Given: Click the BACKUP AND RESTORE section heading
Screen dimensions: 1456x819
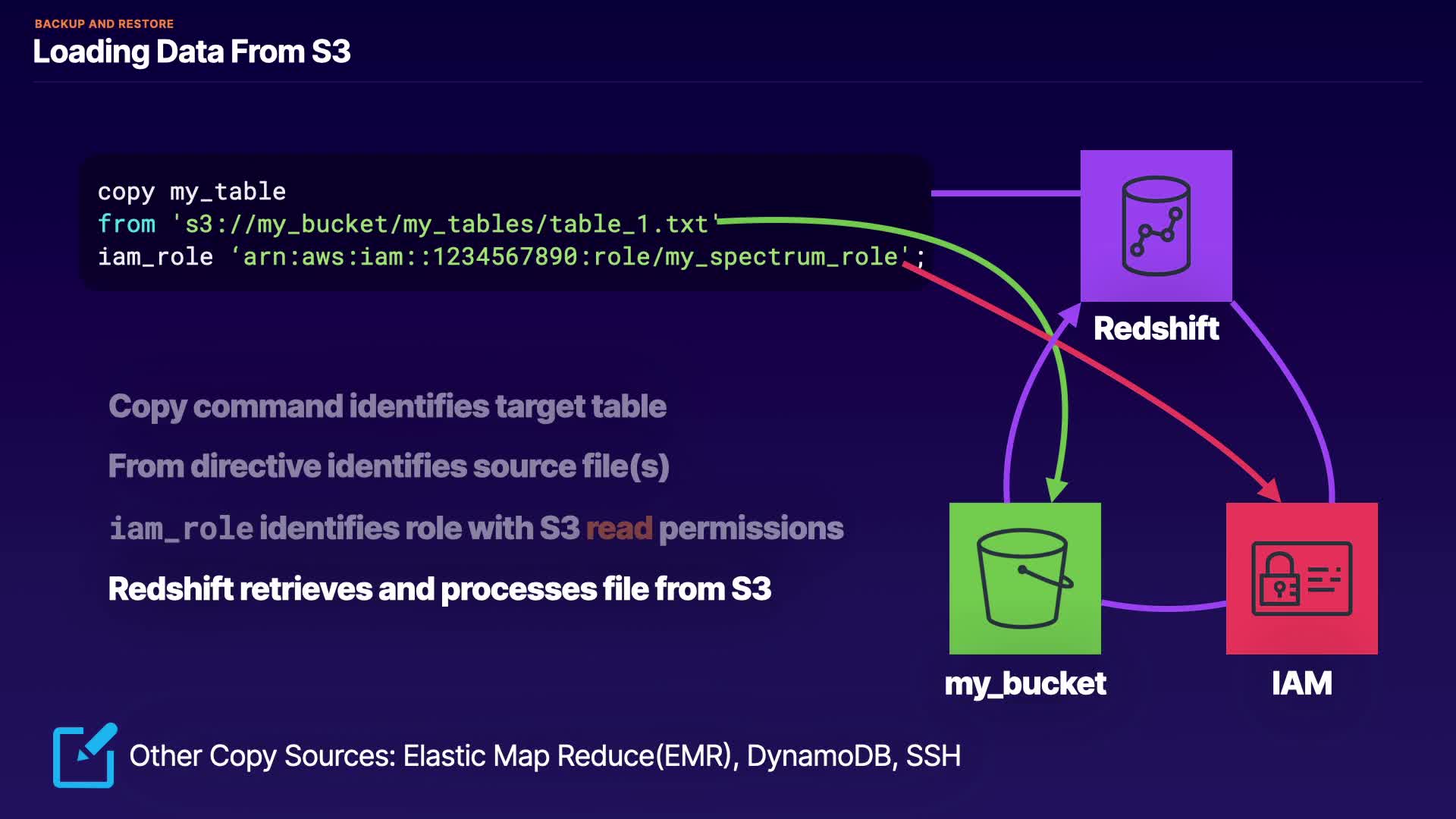Looking at the screenshot, I should [x=104, y=24].
